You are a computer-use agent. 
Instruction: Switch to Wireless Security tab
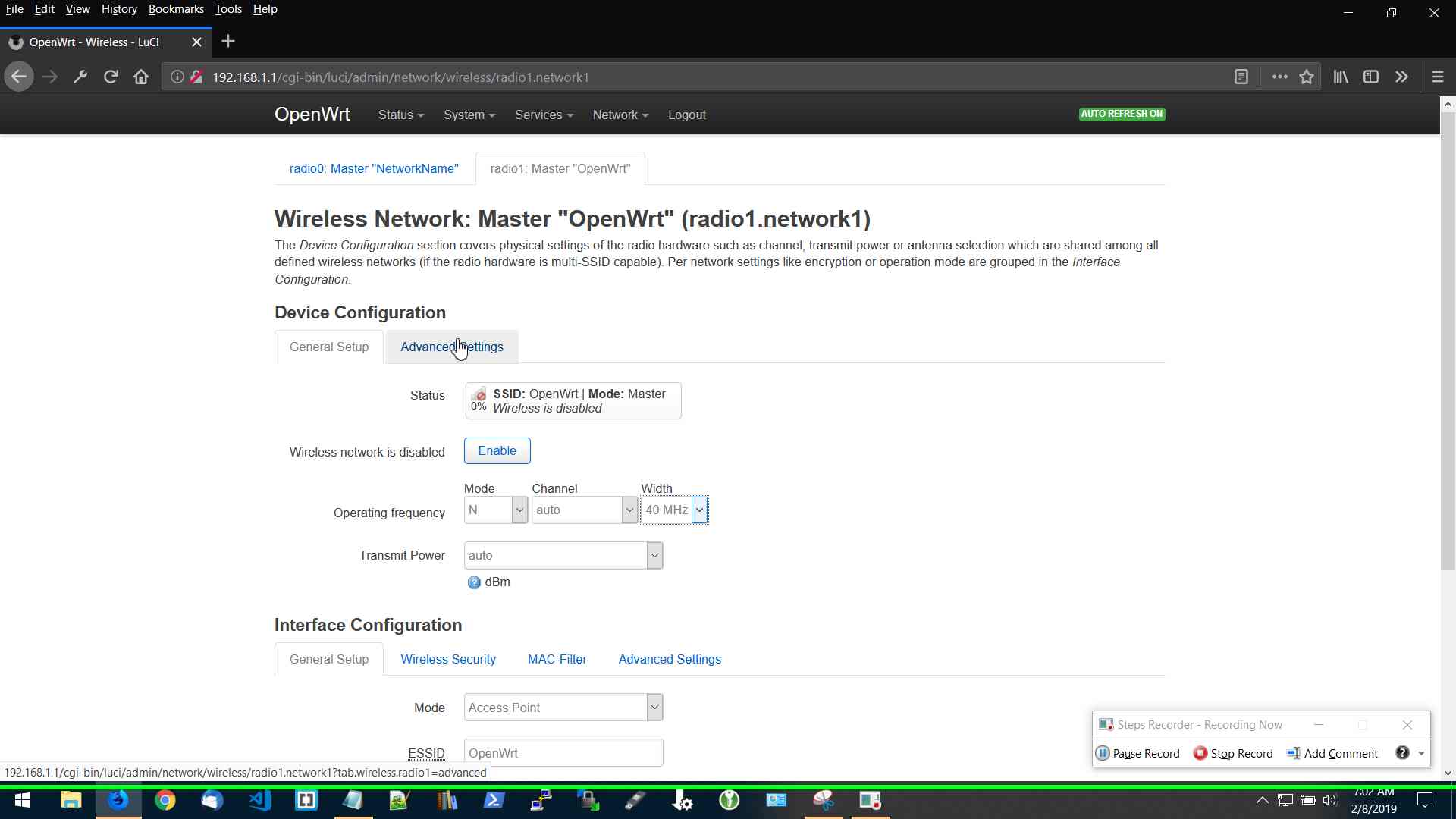pos(447,659)
